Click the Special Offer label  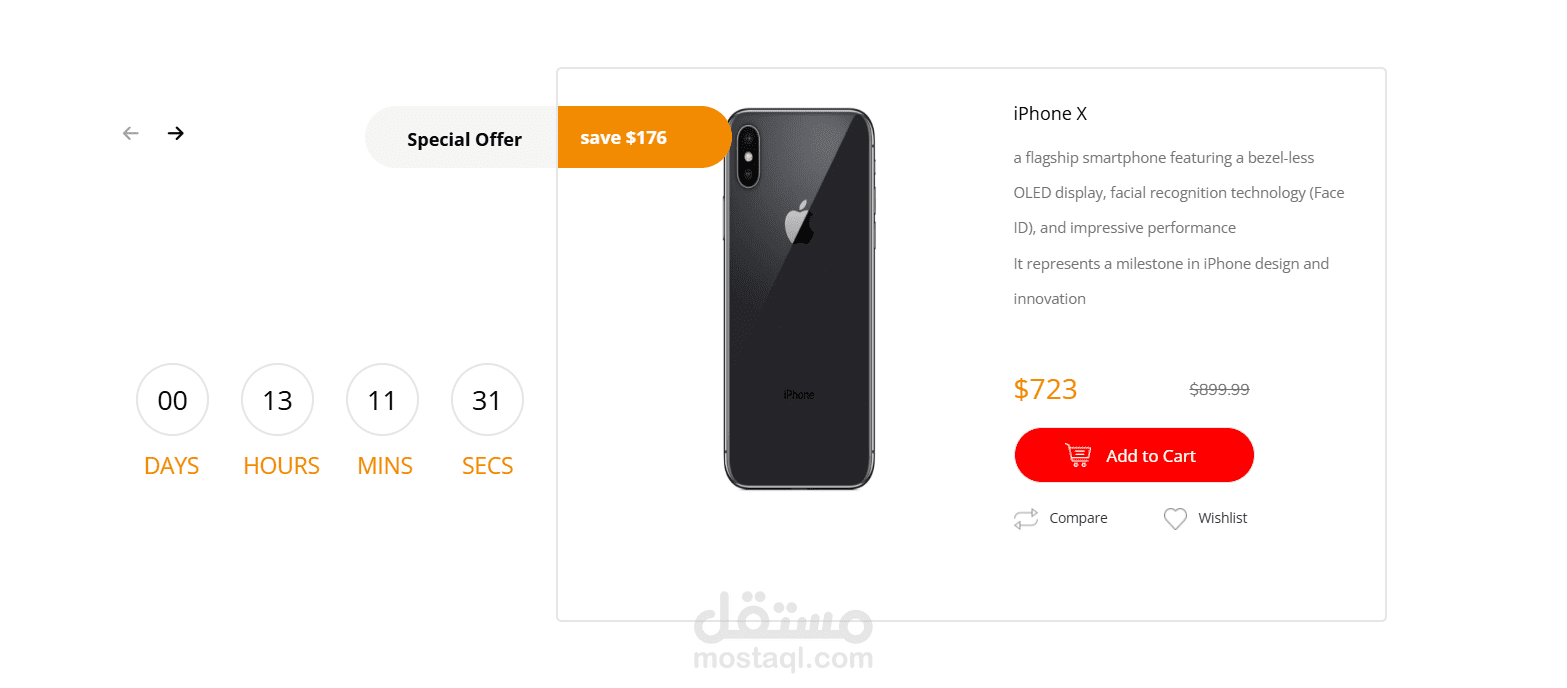[464, 139]
